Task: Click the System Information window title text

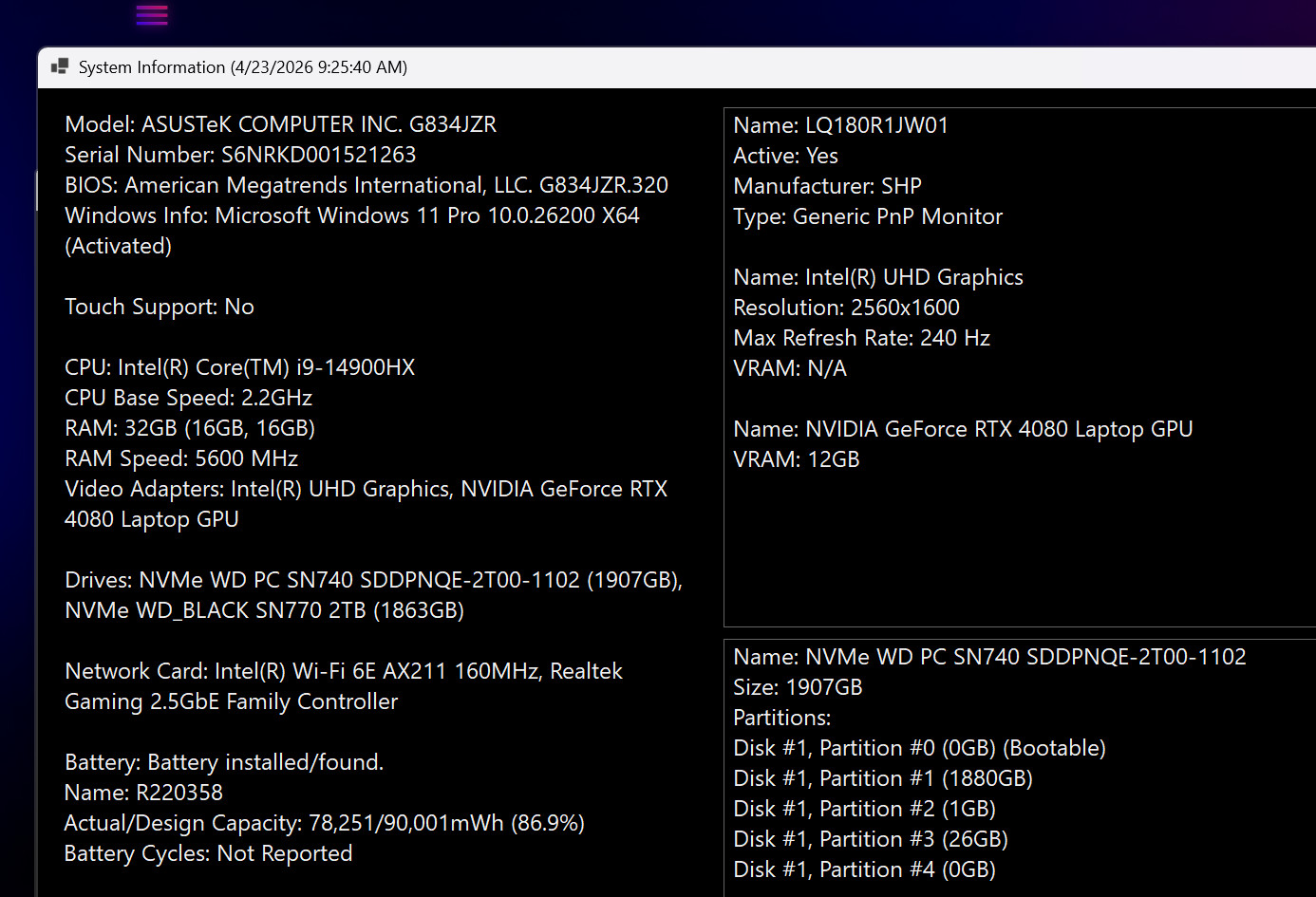Action: click(x=243, y=67)
